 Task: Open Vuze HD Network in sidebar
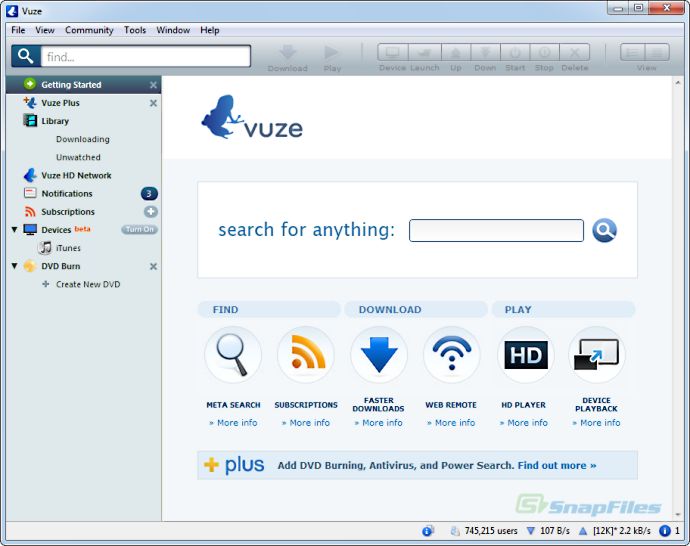tap(84, 176)
